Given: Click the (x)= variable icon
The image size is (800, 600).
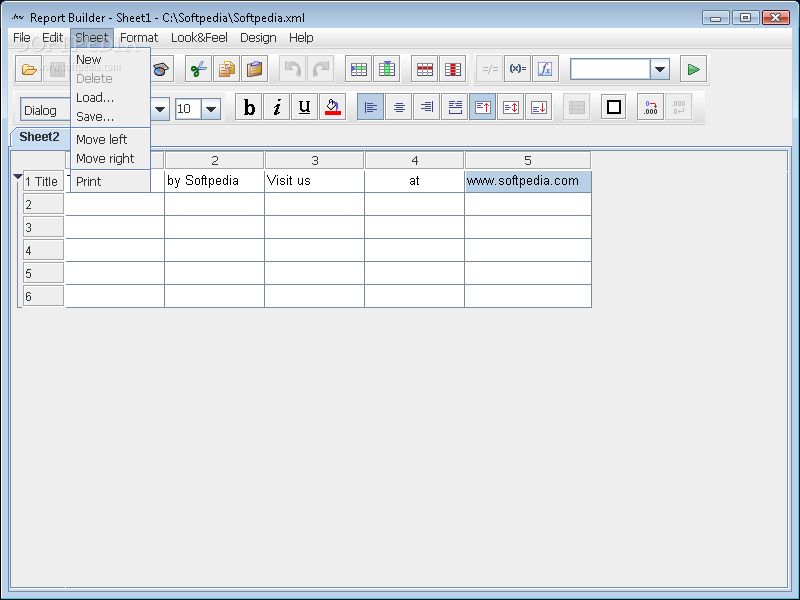Looking at the screenshot, I should 518,69.
